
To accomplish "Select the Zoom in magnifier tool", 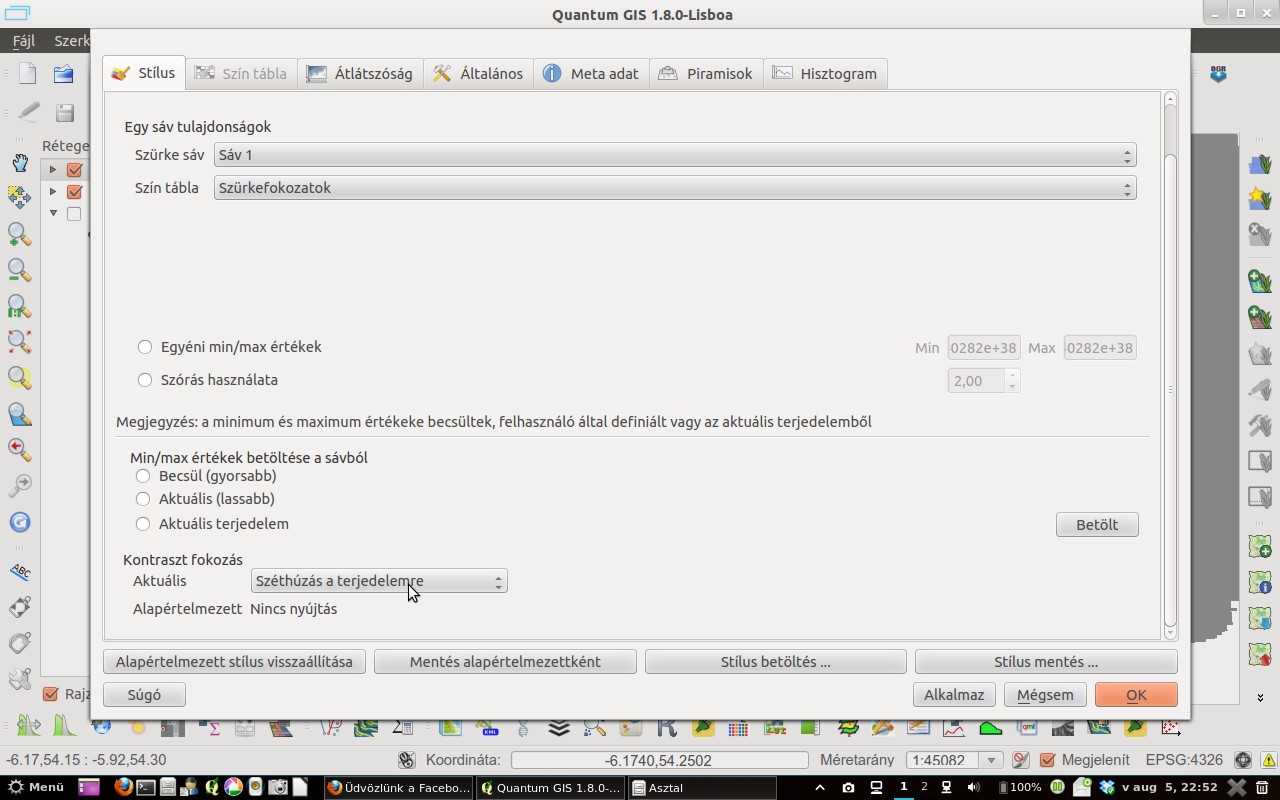I will pos(19,234).
